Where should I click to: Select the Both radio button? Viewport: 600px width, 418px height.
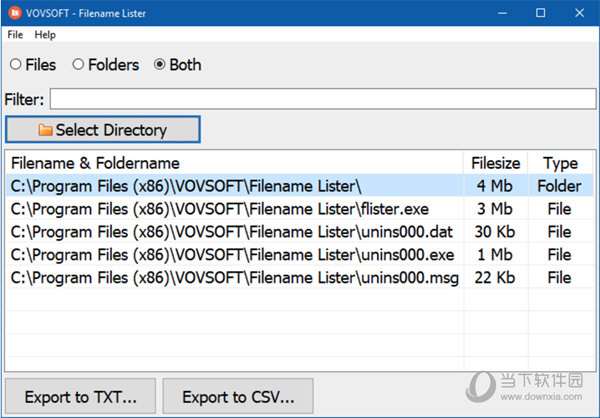[x=178, y=64]
